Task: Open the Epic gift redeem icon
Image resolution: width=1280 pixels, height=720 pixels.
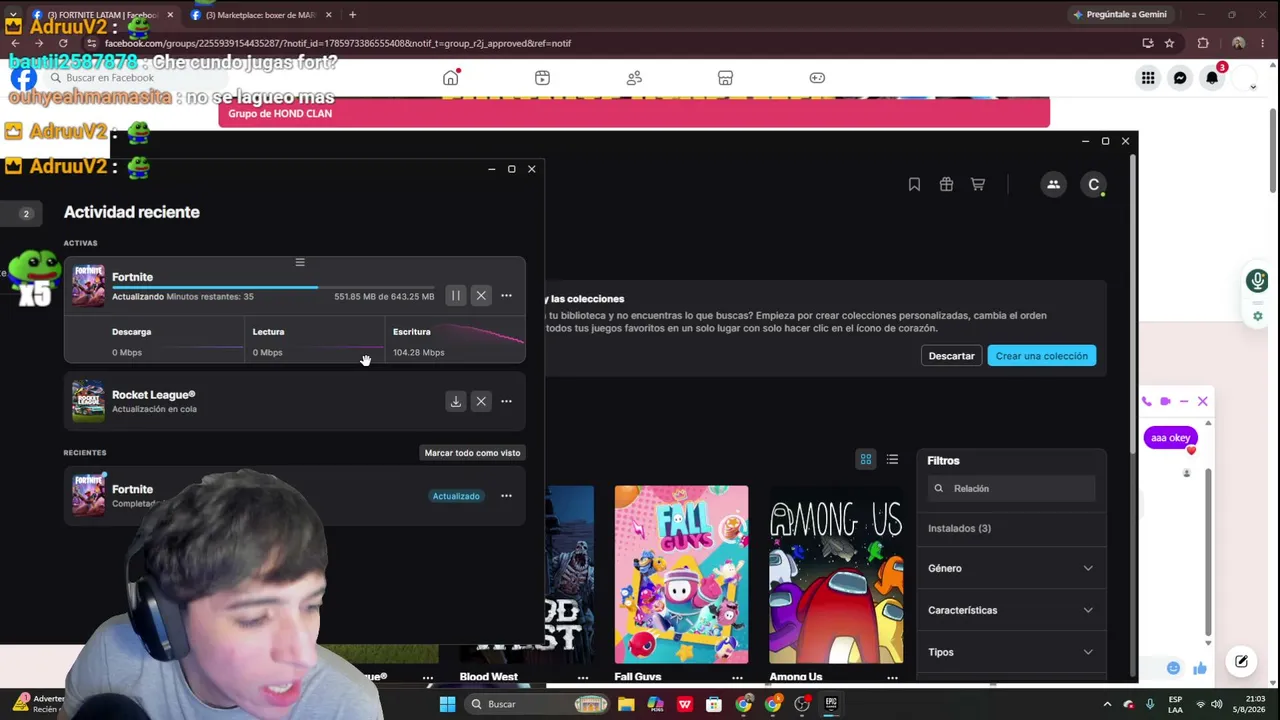Action: click(946, 184)
